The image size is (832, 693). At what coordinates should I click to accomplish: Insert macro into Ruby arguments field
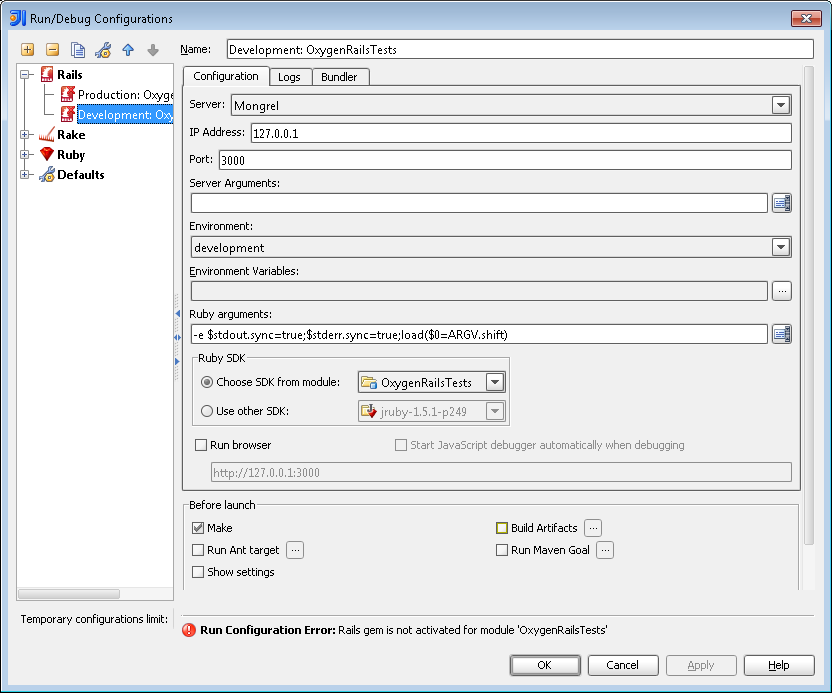pos(782,334)
